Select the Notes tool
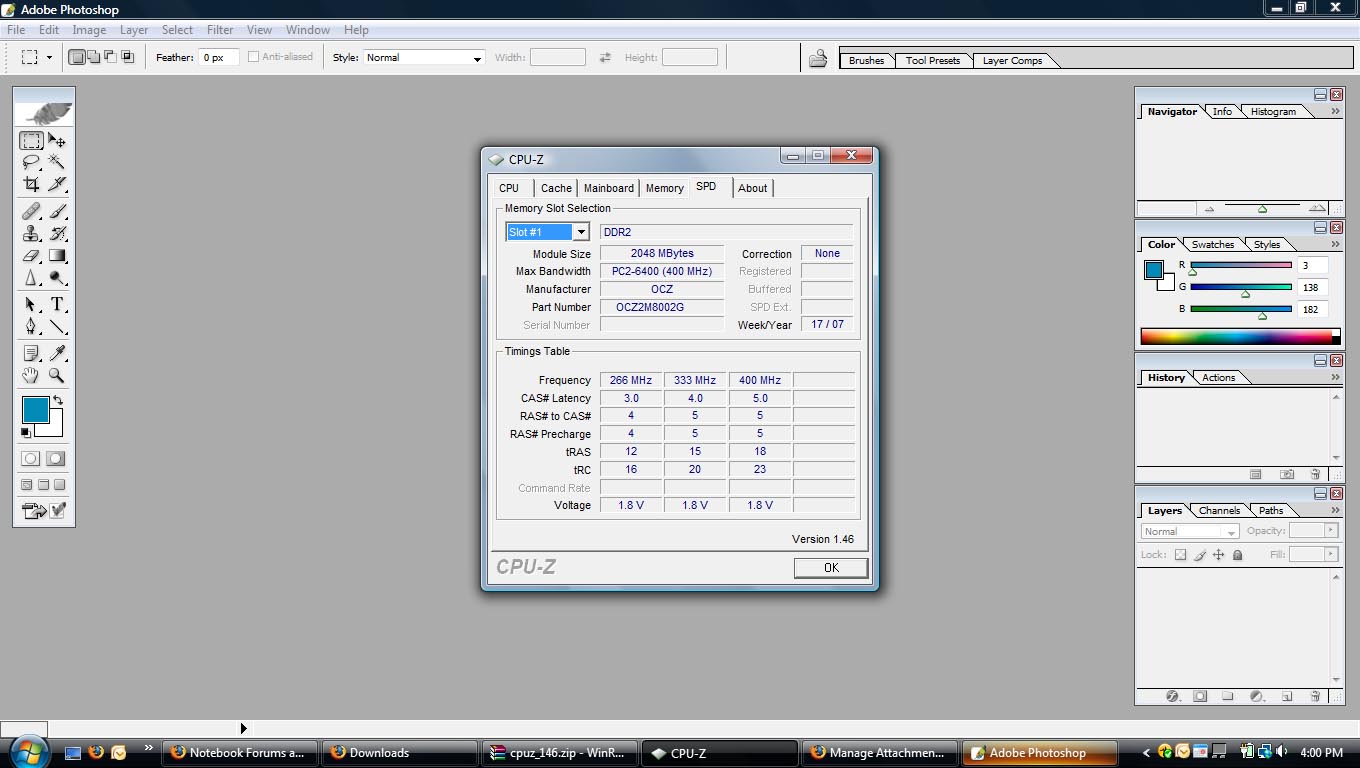 (31, 353)
